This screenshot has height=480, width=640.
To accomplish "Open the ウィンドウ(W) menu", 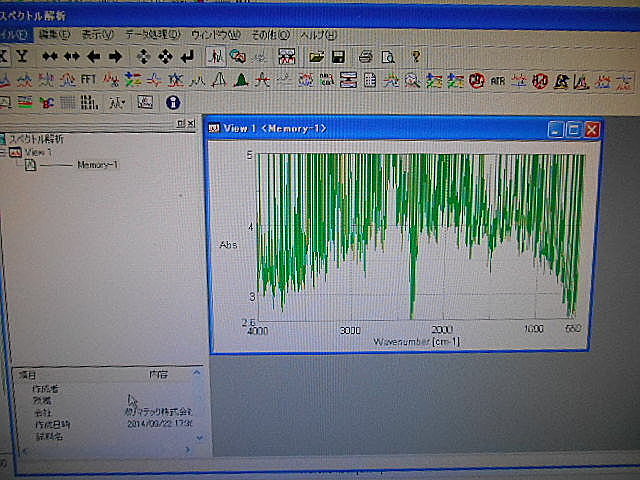I will (215, 35).
